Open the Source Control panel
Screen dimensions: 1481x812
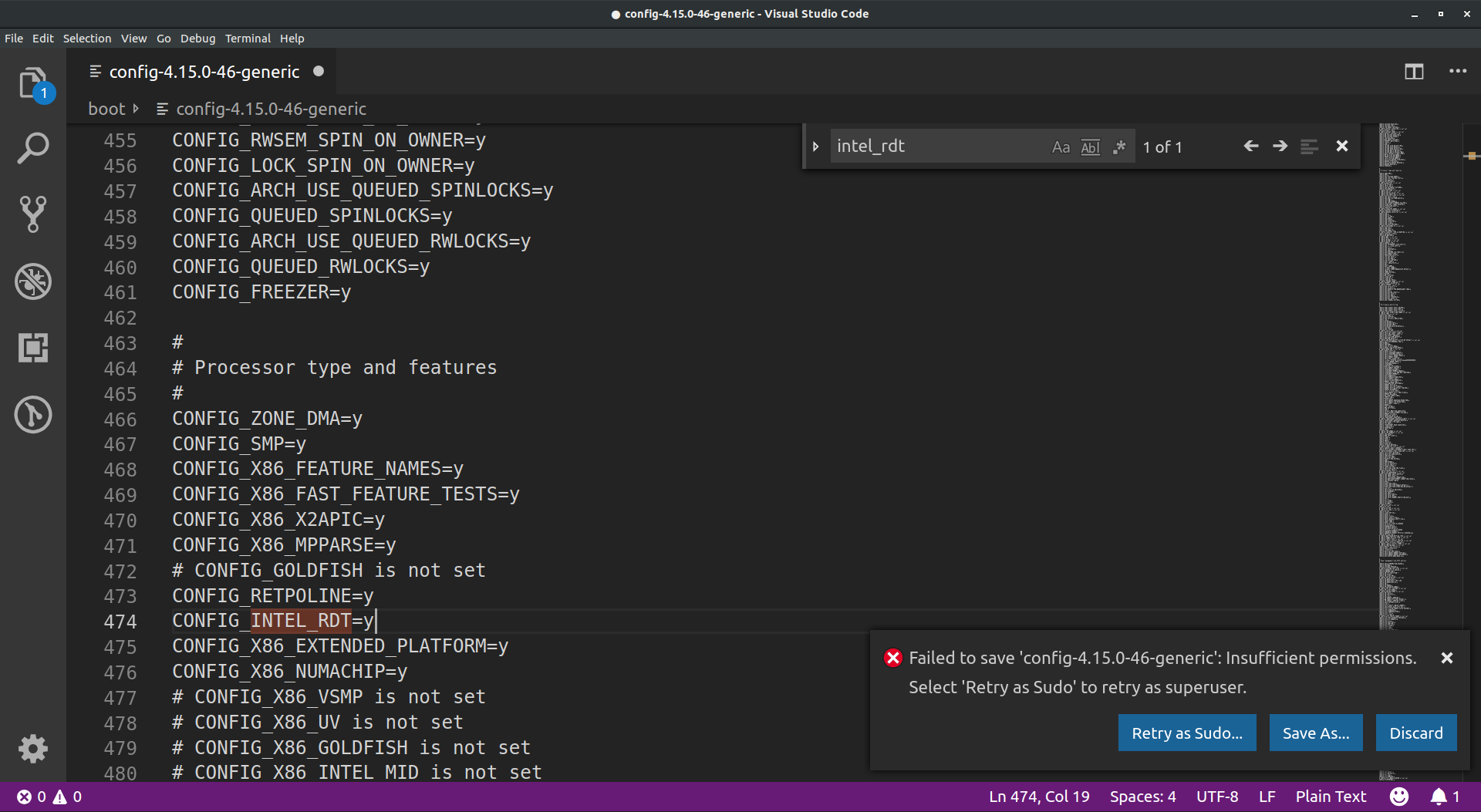point(33,214)
